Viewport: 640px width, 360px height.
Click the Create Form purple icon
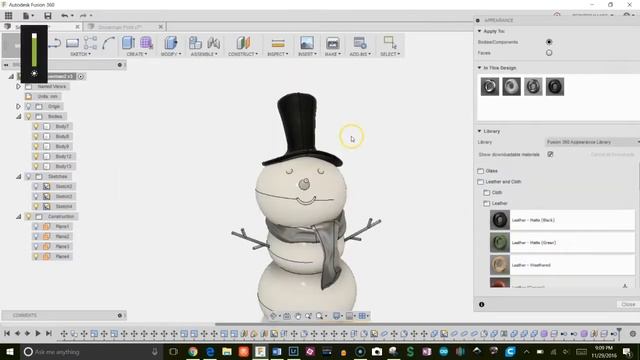146,42
